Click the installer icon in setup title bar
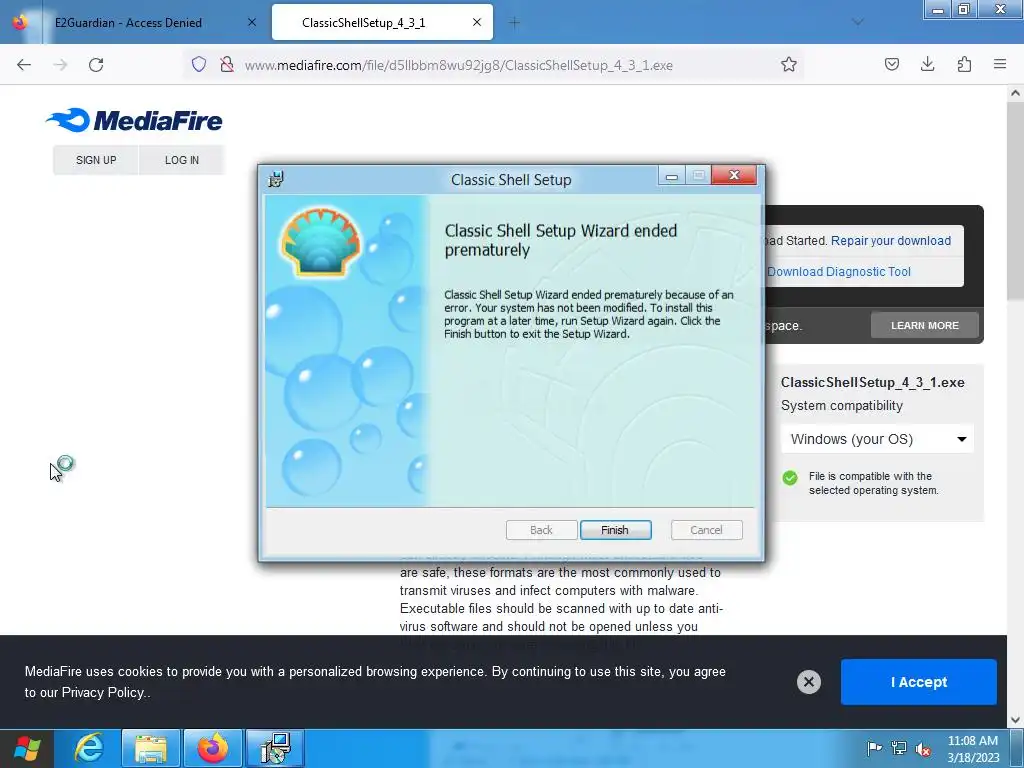The width and height of the screenshot is (1024, 768). click(x=276, y=179)
